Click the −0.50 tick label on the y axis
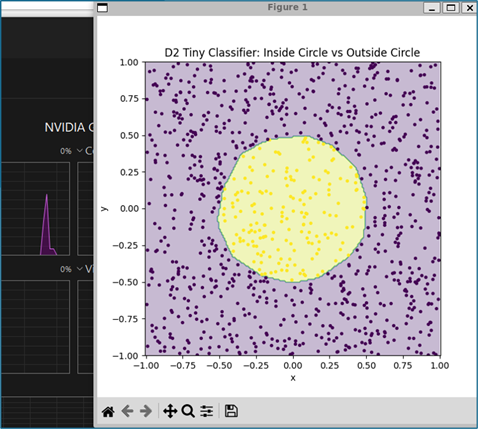The width and height of the screenshot is (478, 429). tap(126, 282)
